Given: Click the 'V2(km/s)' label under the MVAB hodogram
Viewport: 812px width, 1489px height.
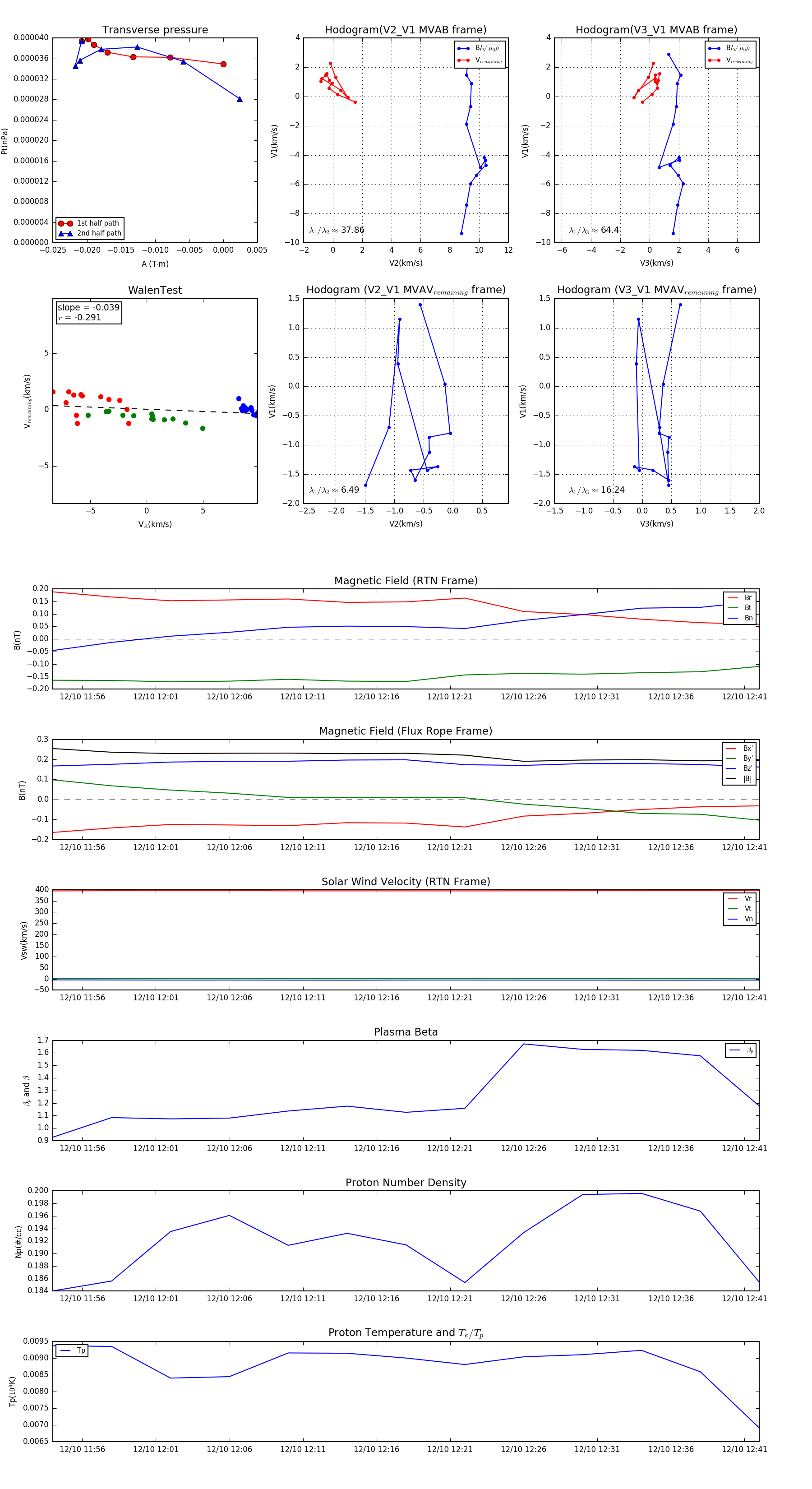Looking at the screenshot, I should click(406, 263).
